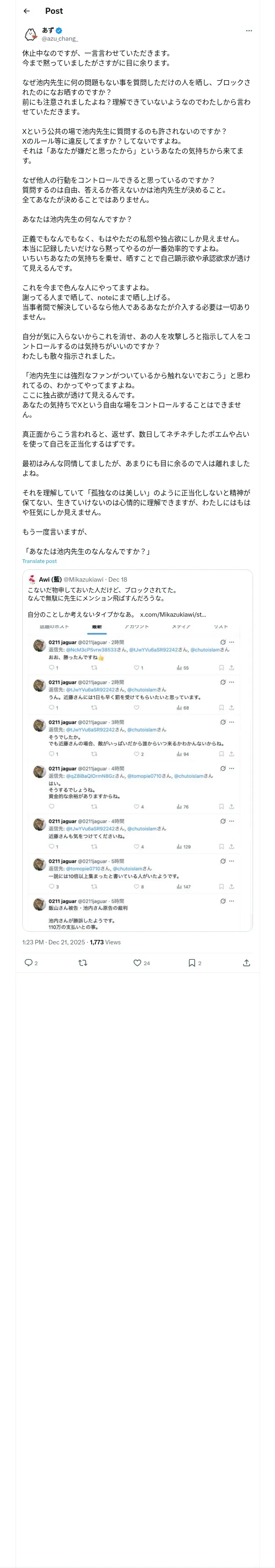Click the display name あず
Image resolution: width=275 pixels, height=1568 pixels.
48,31
